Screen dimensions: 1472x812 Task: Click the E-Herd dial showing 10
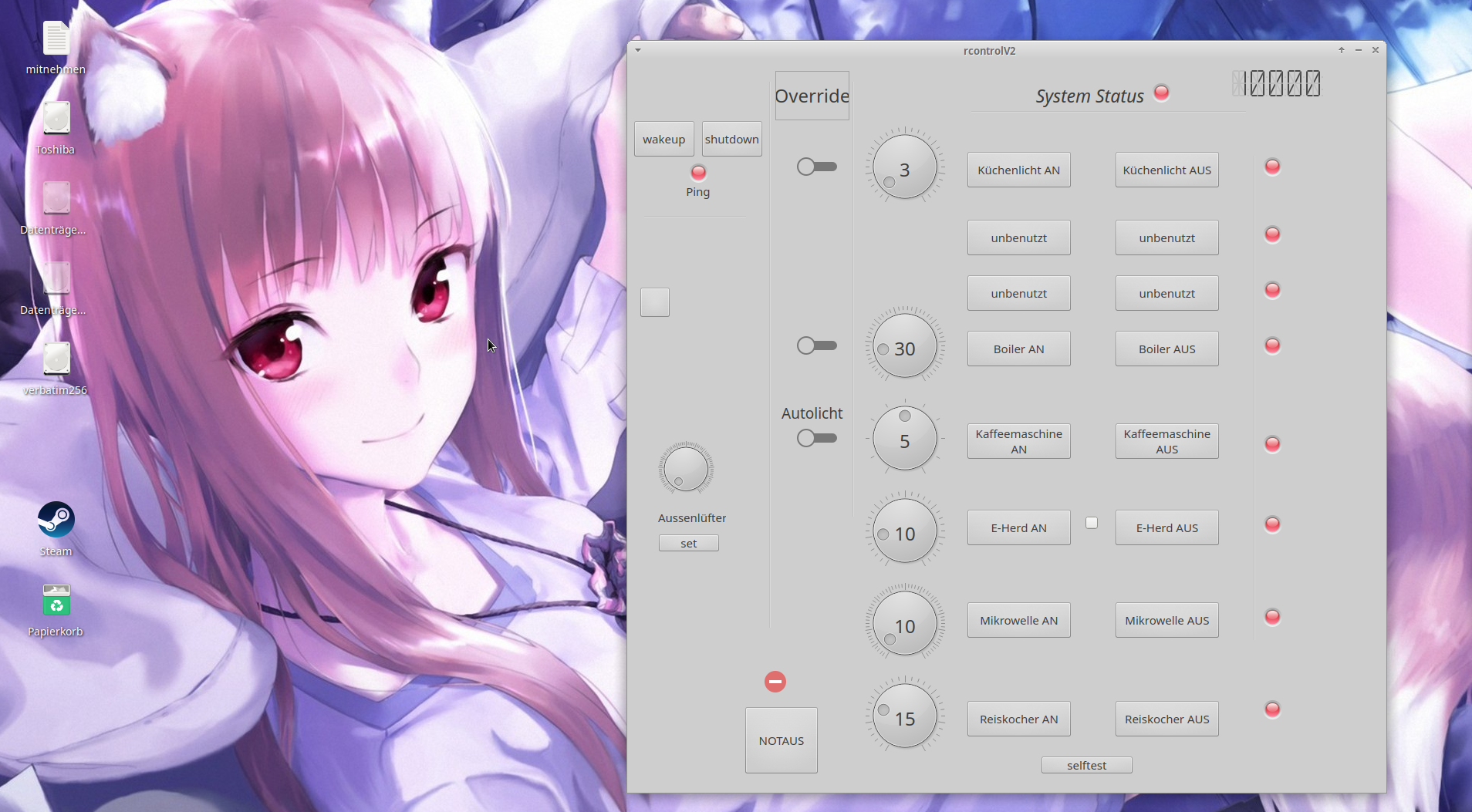click(905, 531)
